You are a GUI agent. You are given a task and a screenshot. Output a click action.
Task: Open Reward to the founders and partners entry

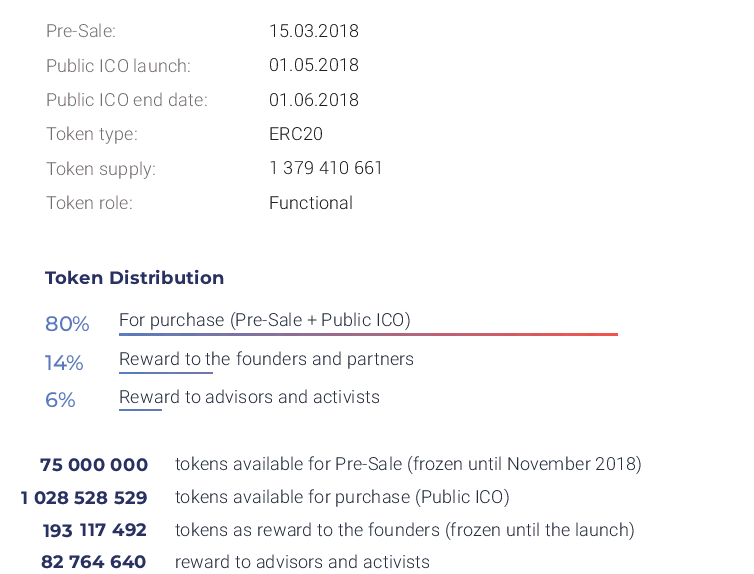[x=266, y=359]
